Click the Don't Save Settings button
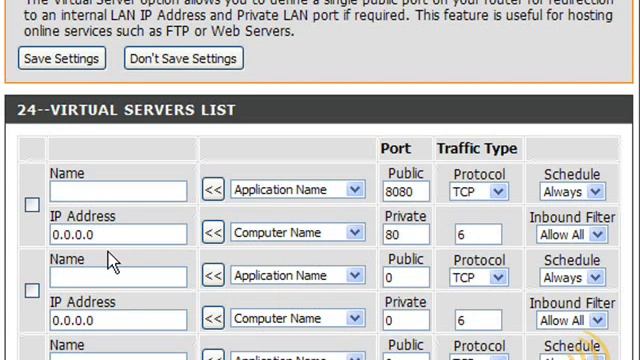Viewport: 640px width, 360px height. pyautogui.click(x=184, y=58)
